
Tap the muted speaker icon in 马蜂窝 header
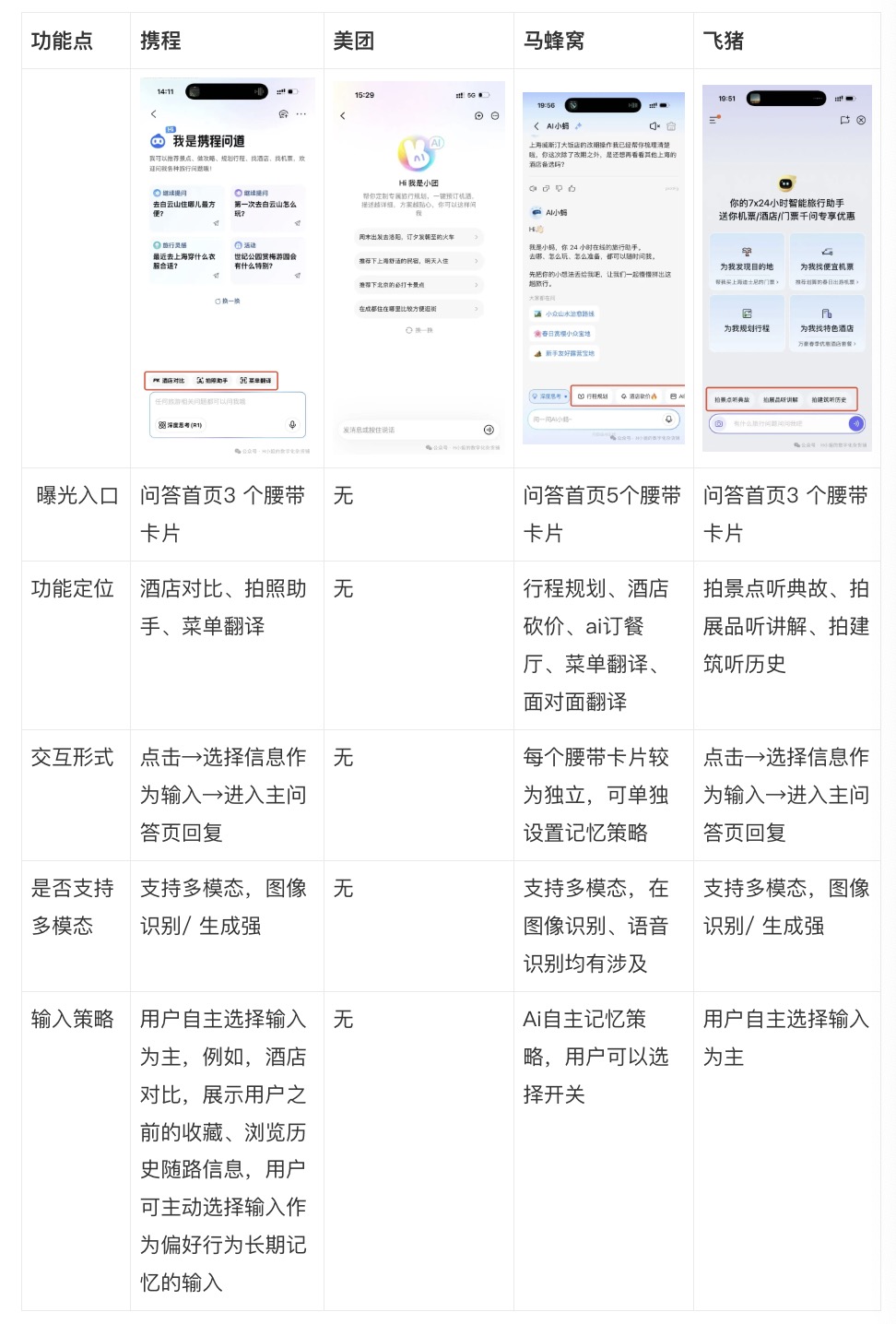point(654,126)
